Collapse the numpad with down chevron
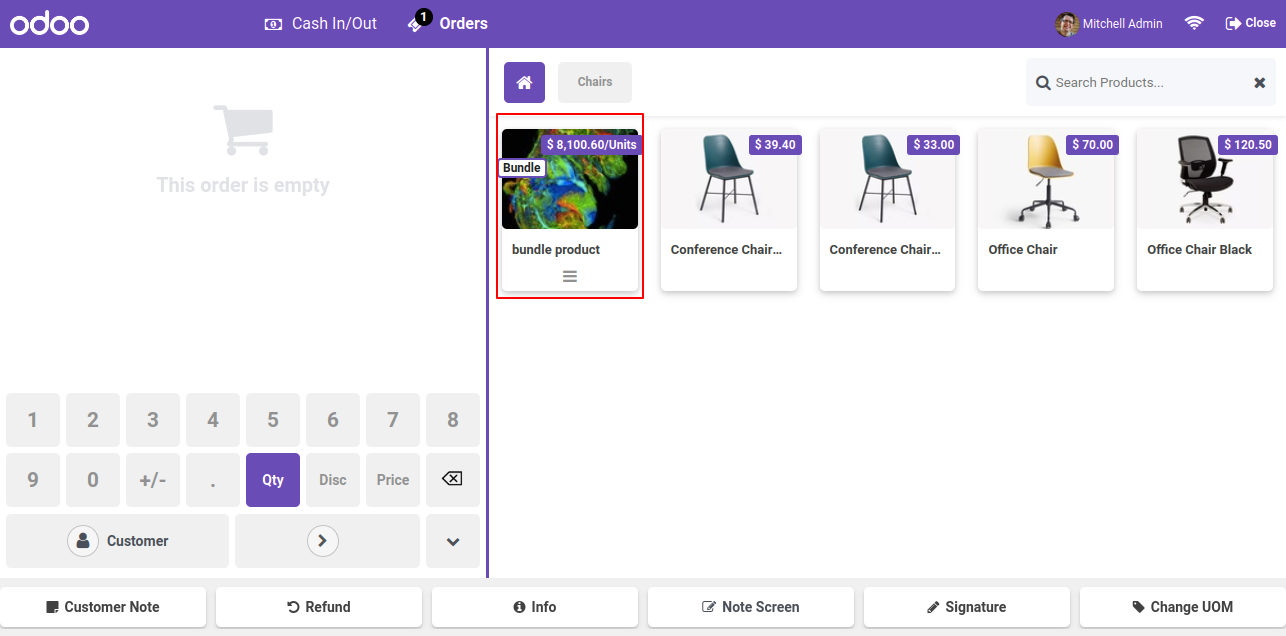 pos(453,541)
